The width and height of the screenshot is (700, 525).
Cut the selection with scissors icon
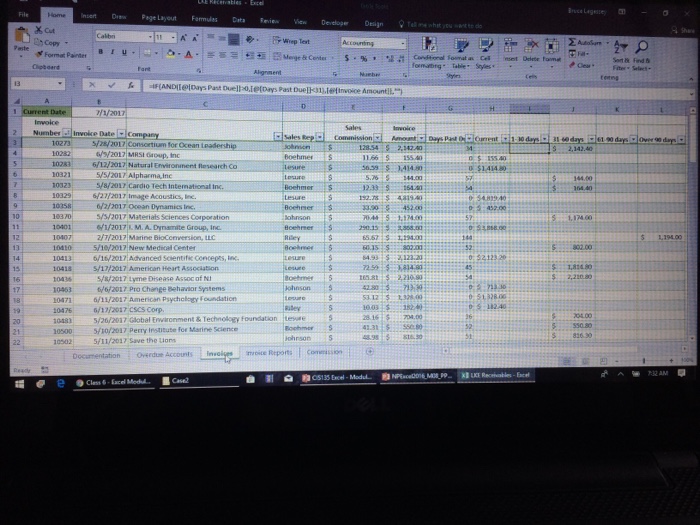45,30
